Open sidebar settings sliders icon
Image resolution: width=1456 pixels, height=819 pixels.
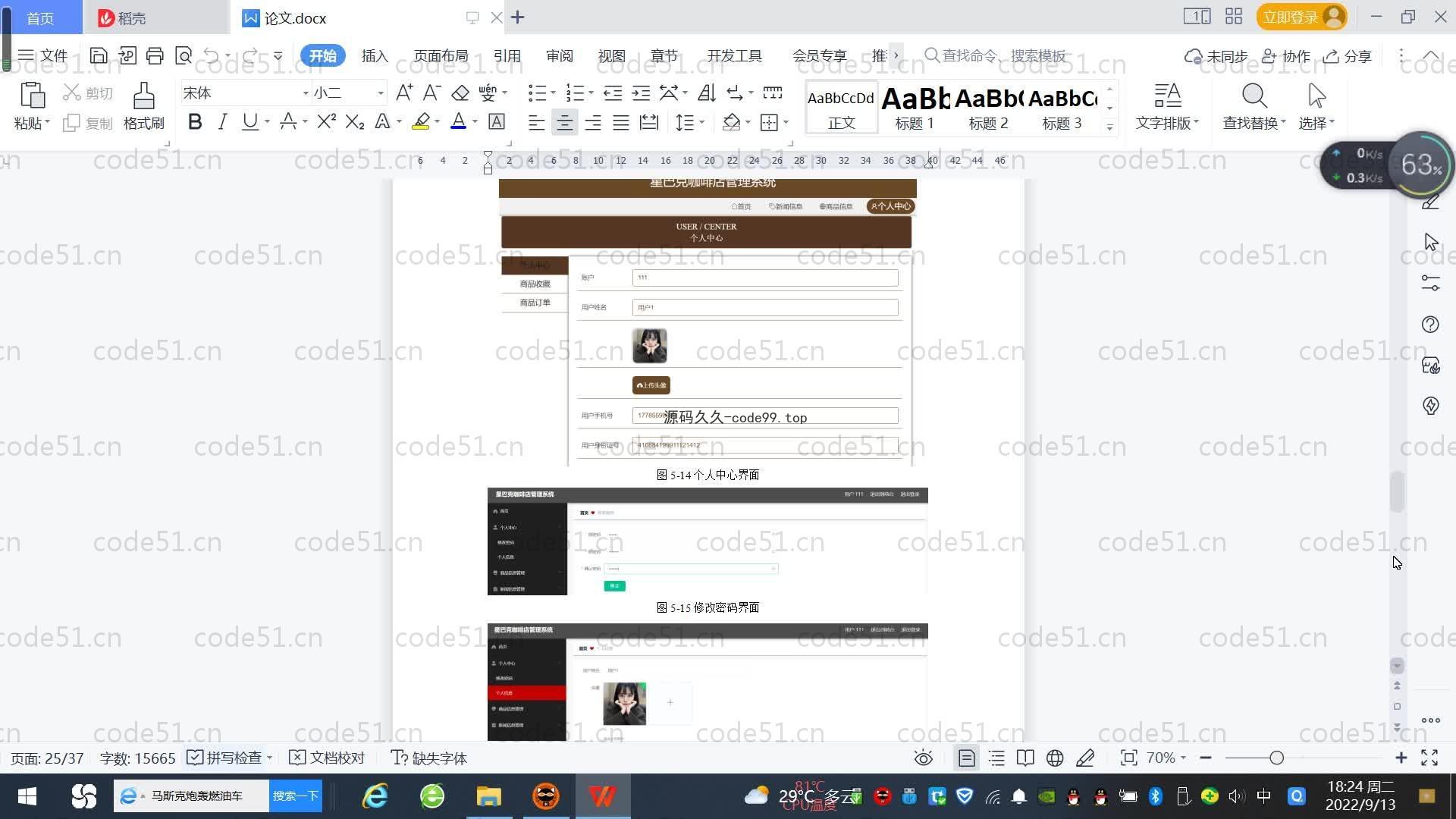point(1430,283)
